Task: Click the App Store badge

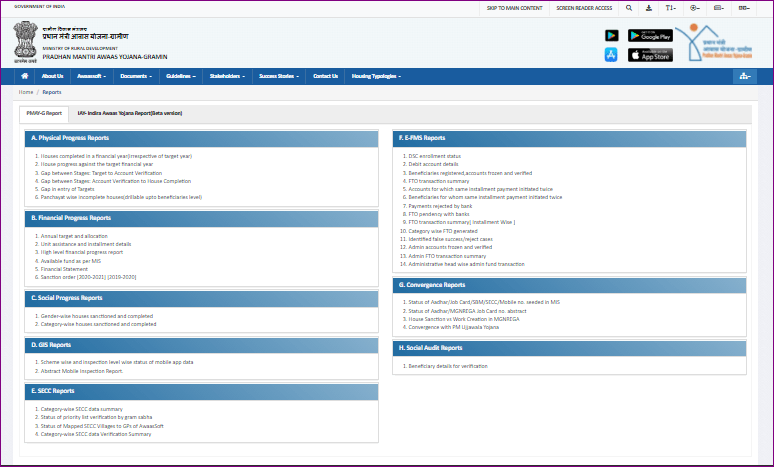Action: click(x=650, y=55)
